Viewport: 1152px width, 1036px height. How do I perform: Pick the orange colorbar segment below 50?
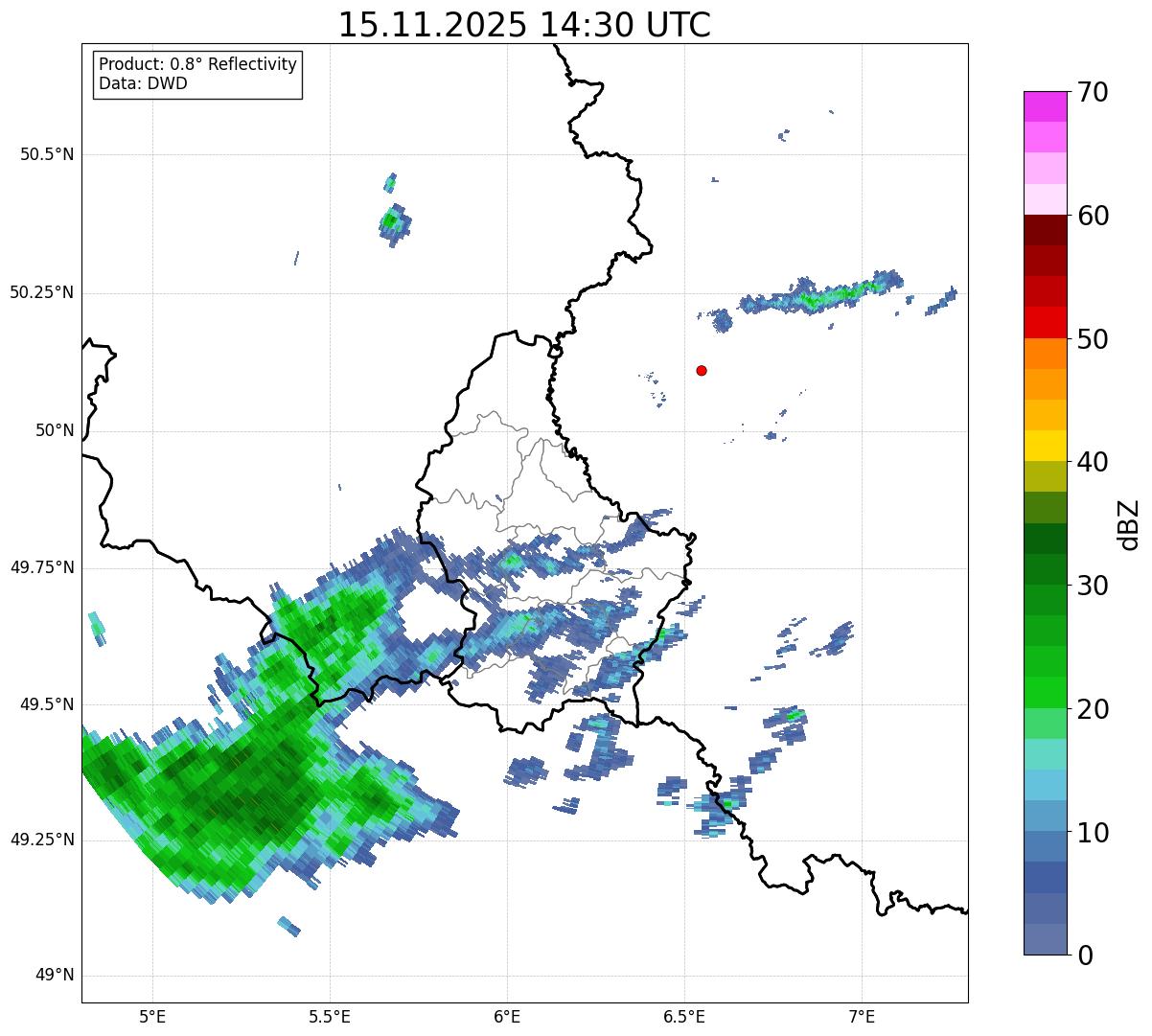tap(1046, 354)
